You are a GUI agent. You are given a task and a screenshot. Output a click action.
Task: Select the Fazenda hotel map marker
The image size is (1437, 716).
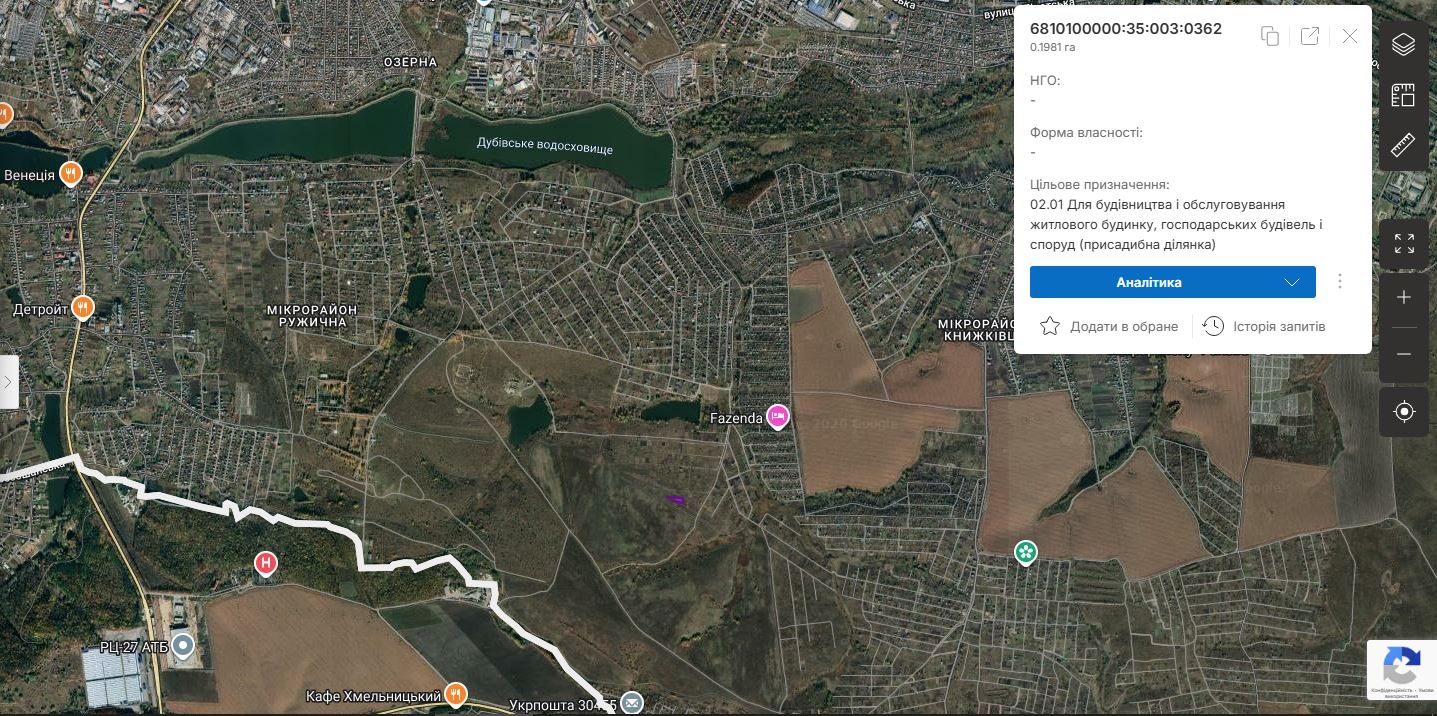[x=778, y=416]
